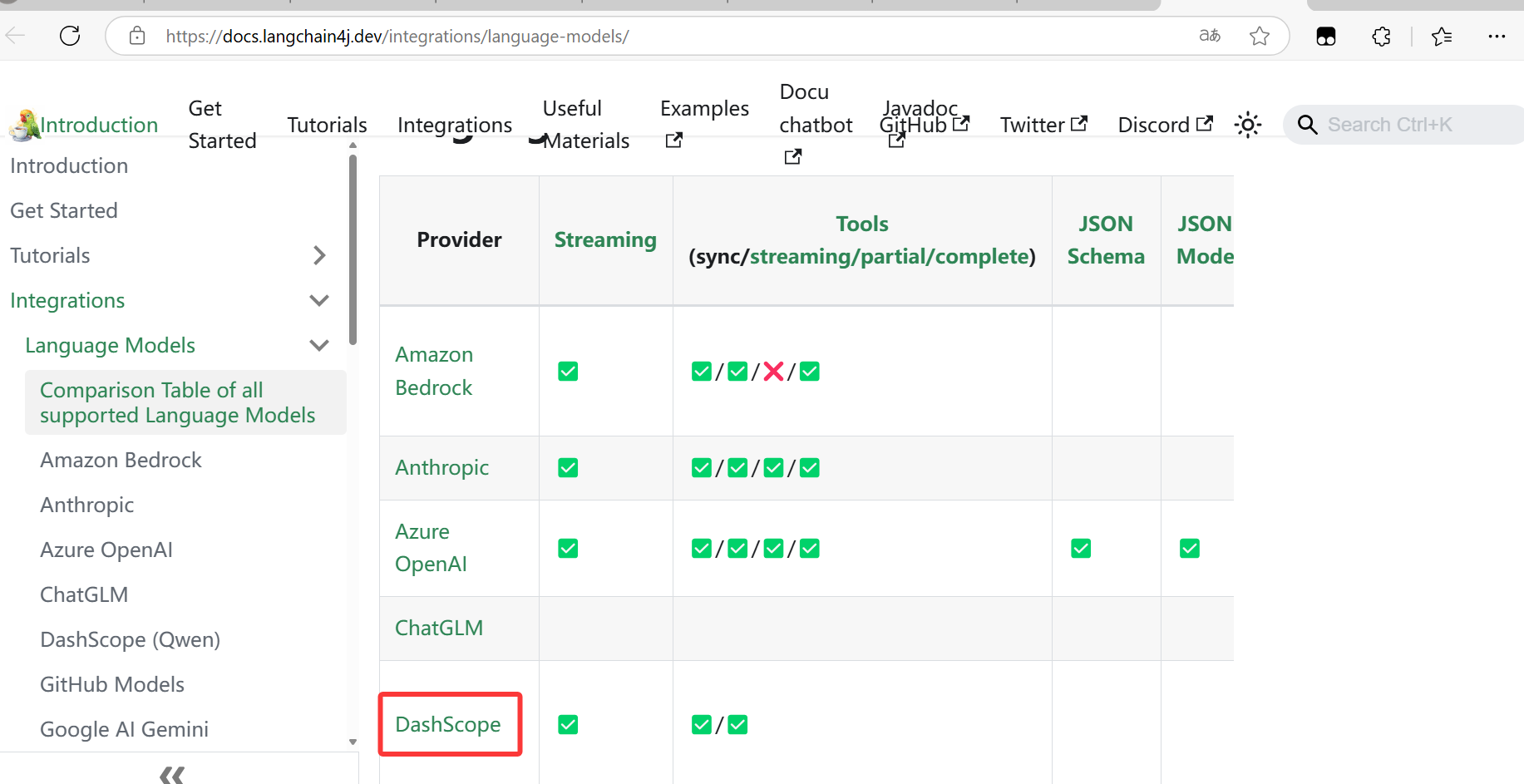
Task: Click the Azure OpenAI JSON Schema checkmark
Action: pyautogui.click(x=1081, y=549)
